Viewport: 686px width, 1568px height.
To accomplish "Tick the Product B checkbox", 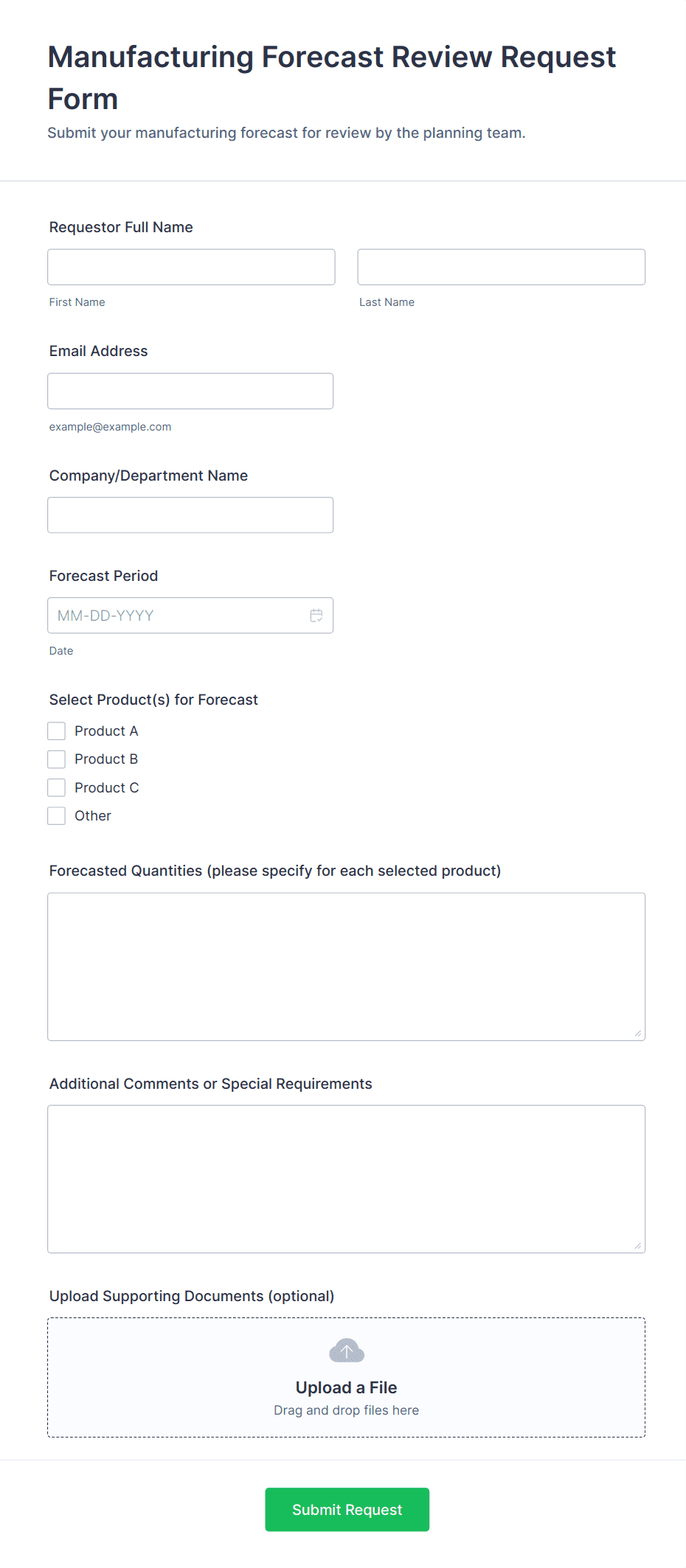I will [57, 759].
